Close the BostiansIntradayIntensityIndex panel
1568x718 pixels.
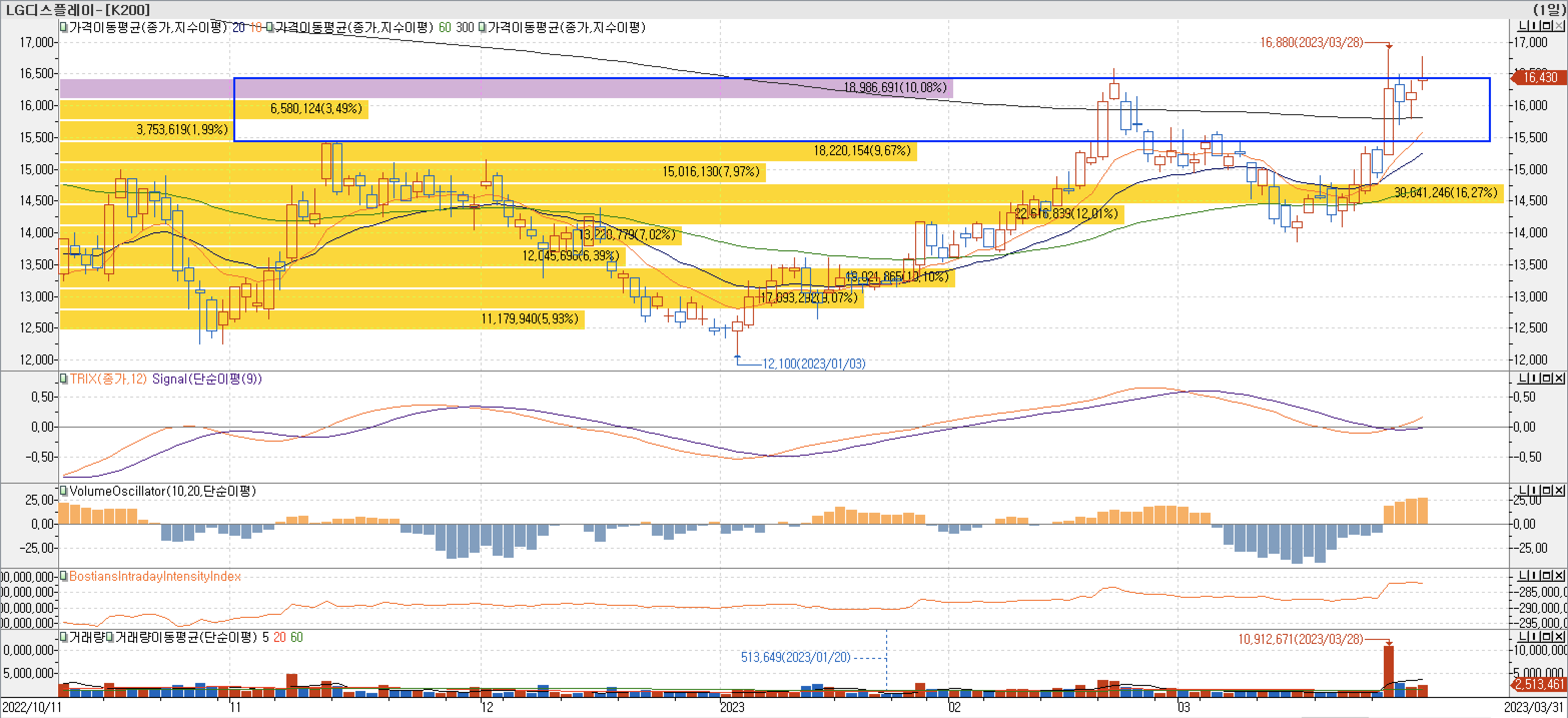[1559, 575]
